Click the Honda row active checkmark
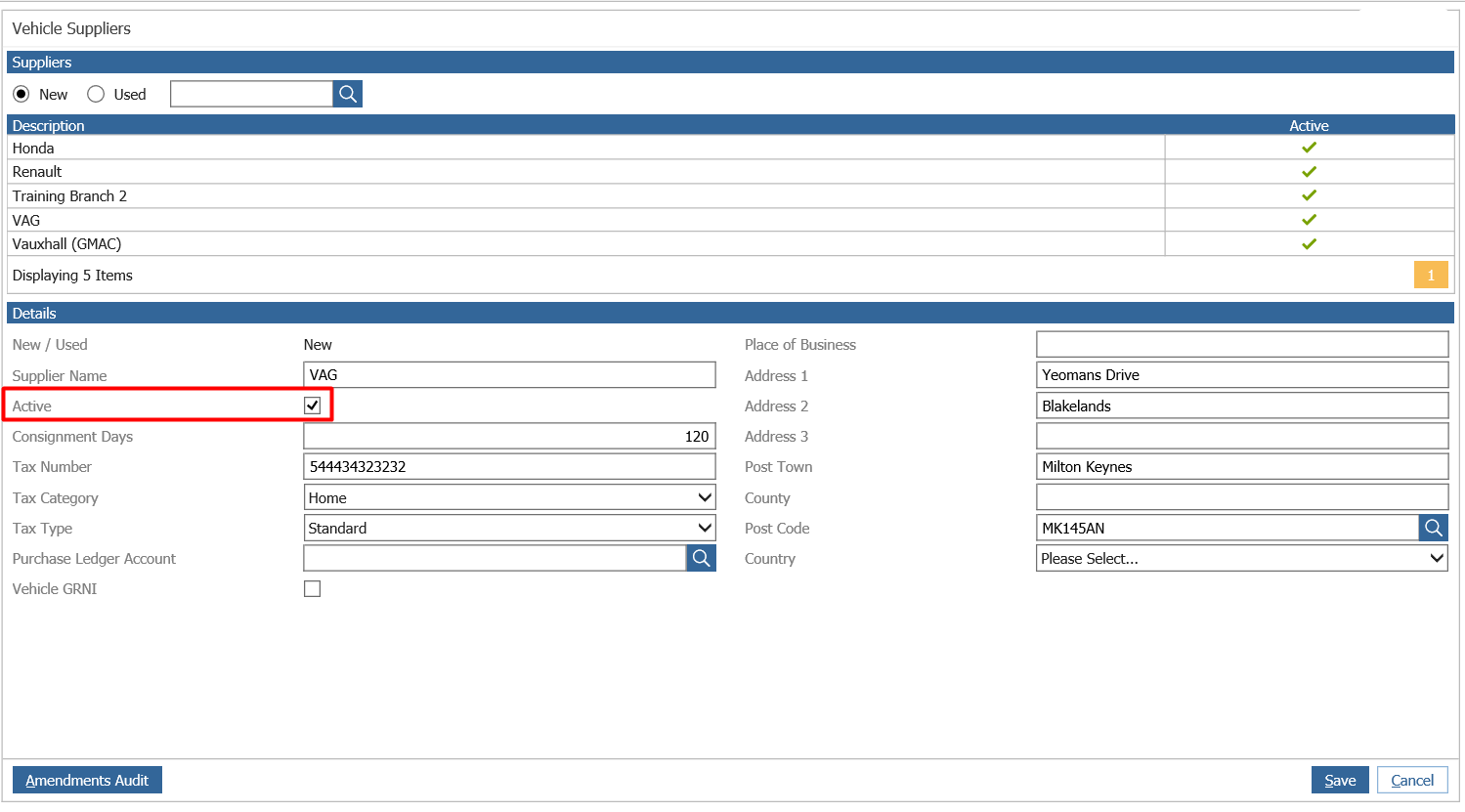The image size is (1465, 812). (1309, 148)
